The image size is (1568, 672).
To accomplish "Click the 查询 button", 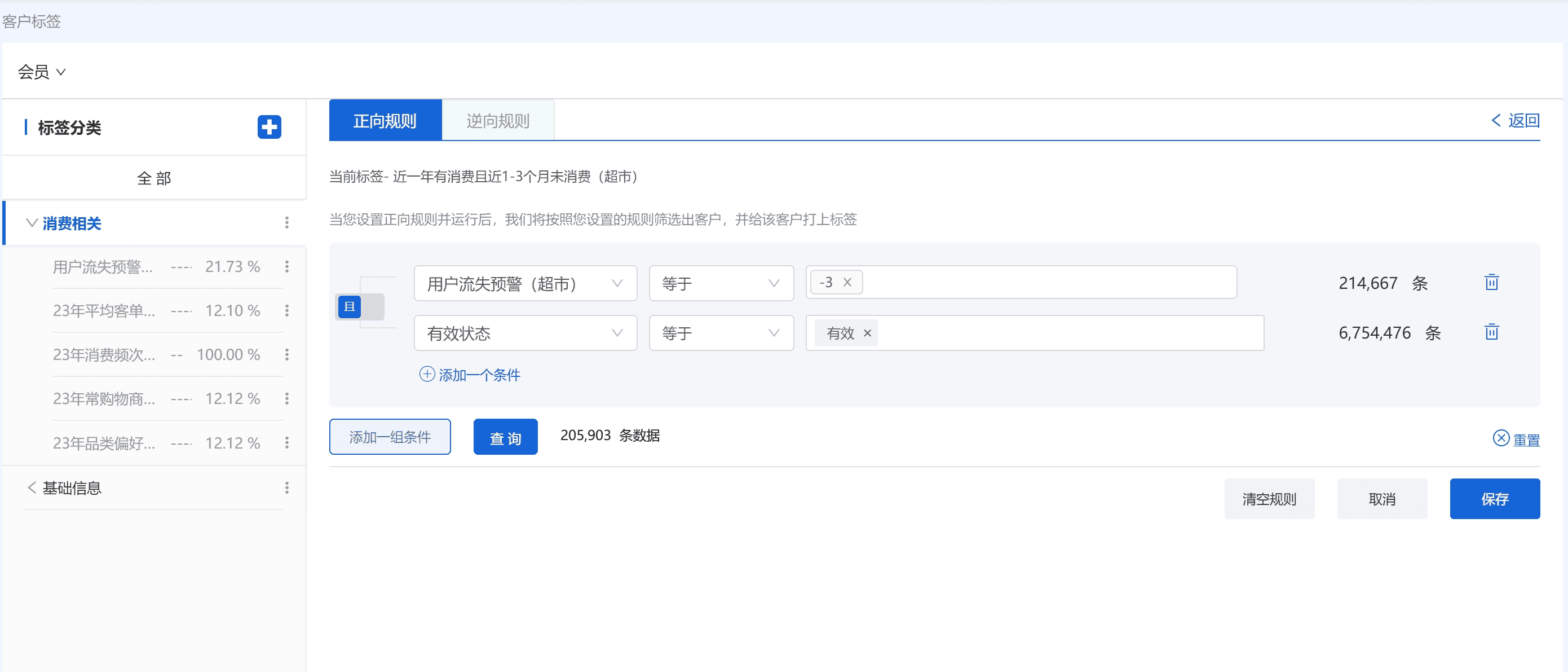I will point(505,436).
